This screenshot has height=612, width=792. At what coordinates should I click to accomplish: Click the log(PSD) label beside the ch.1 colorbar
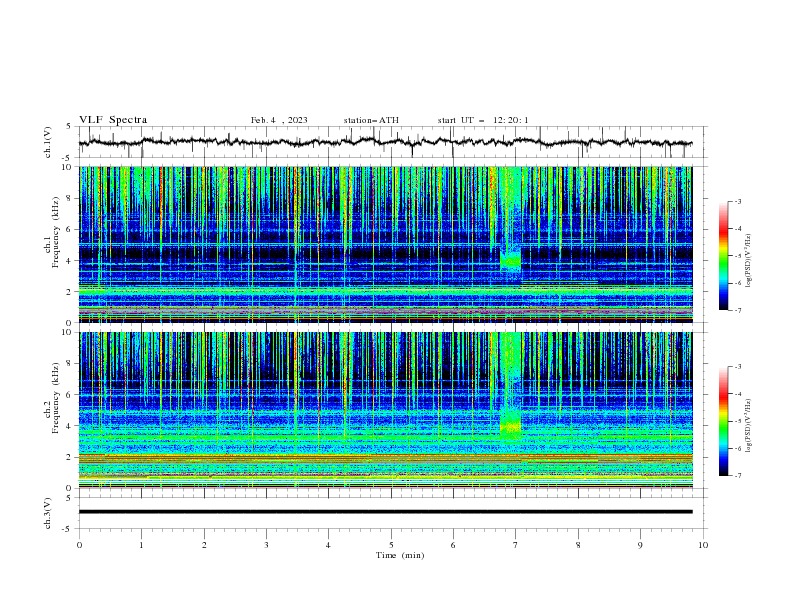click(748, 261)
